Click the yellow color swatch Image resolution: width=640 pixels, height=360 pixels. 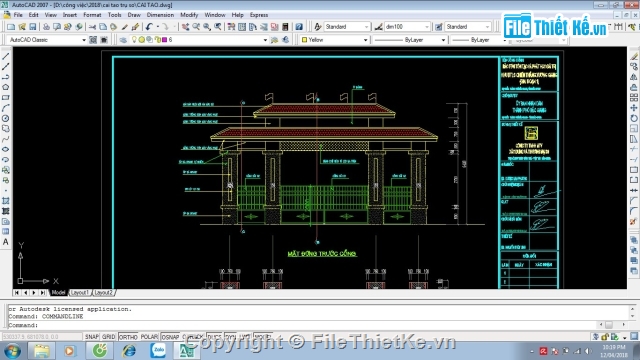coord(304,40)
